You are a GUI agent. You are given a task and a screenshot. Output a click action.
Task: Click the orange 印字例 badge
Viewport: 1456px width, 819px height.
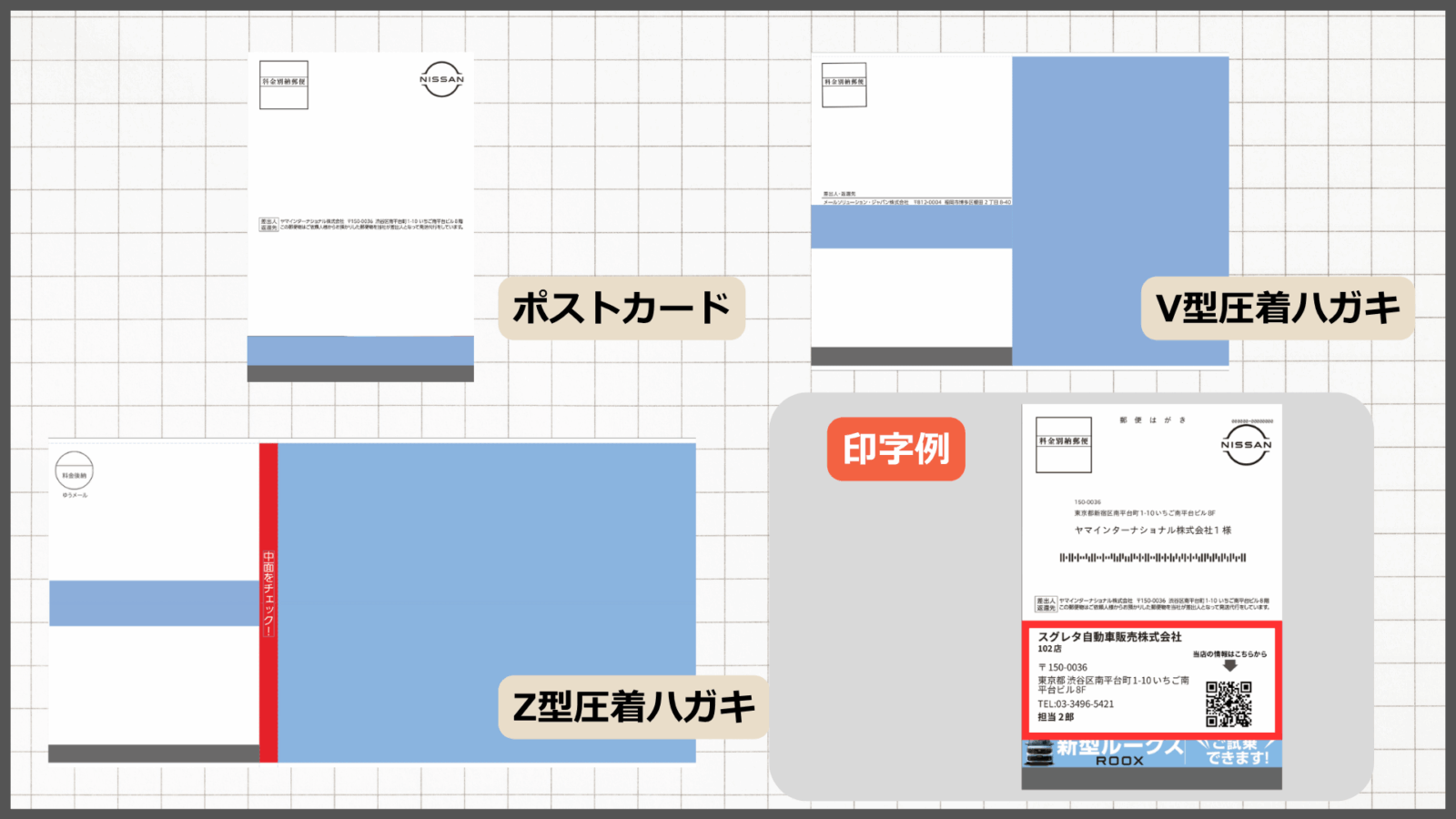(x=895, y=449)
